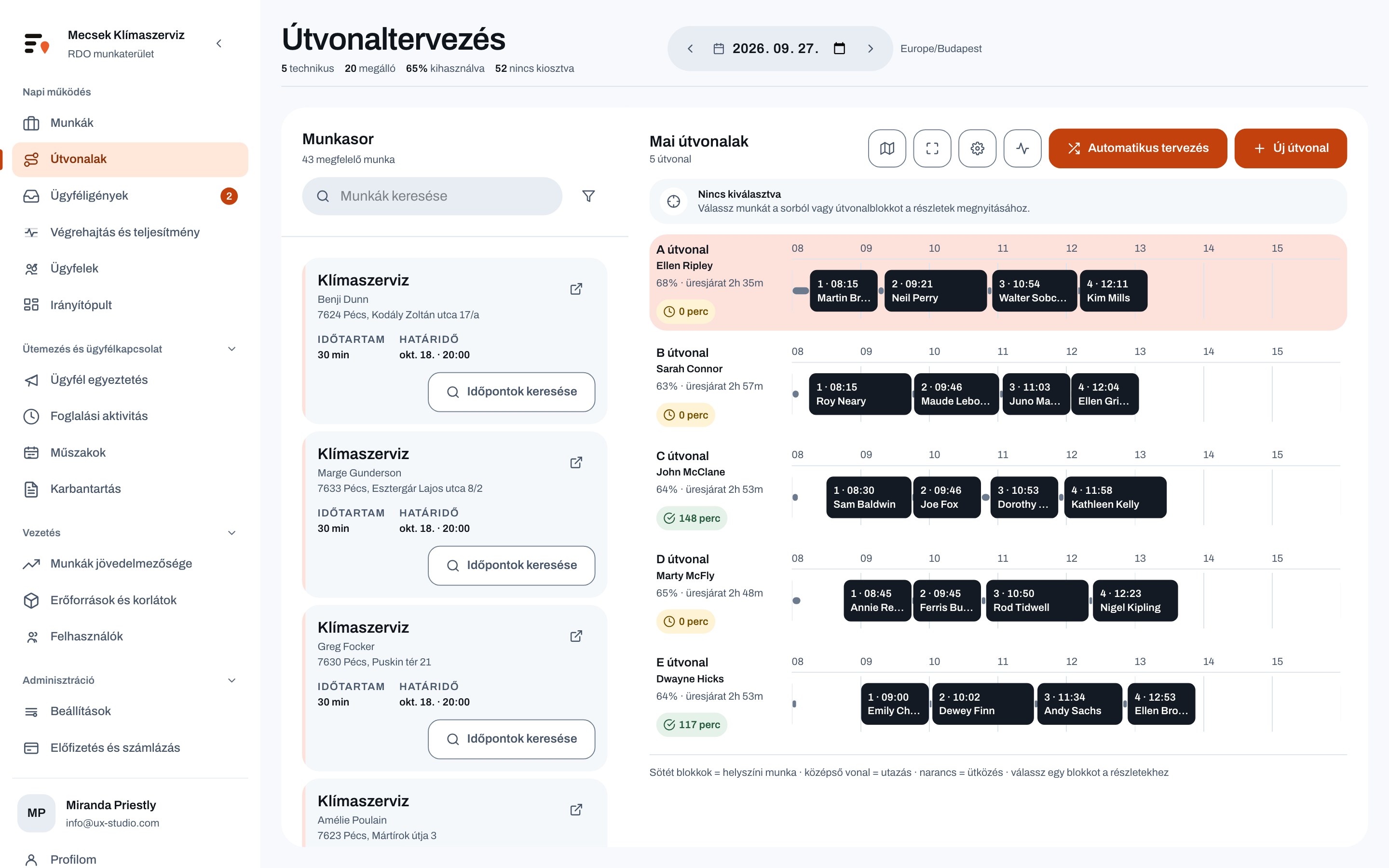Open Ügyfelek in the sidebar
The height and width of the screenshot is (868, 1389).
(x=130, y=269)
